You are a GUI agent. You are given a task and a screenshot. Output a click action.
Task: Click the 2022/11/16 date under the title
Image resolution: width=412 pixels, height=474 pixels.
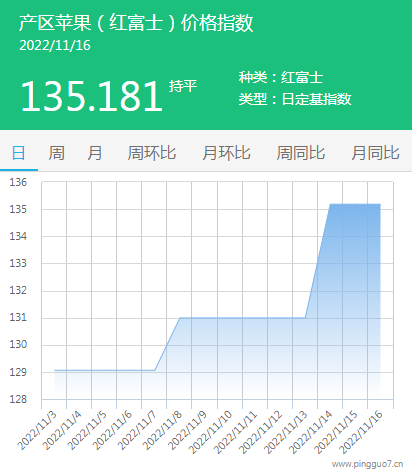tap(55, 46)
